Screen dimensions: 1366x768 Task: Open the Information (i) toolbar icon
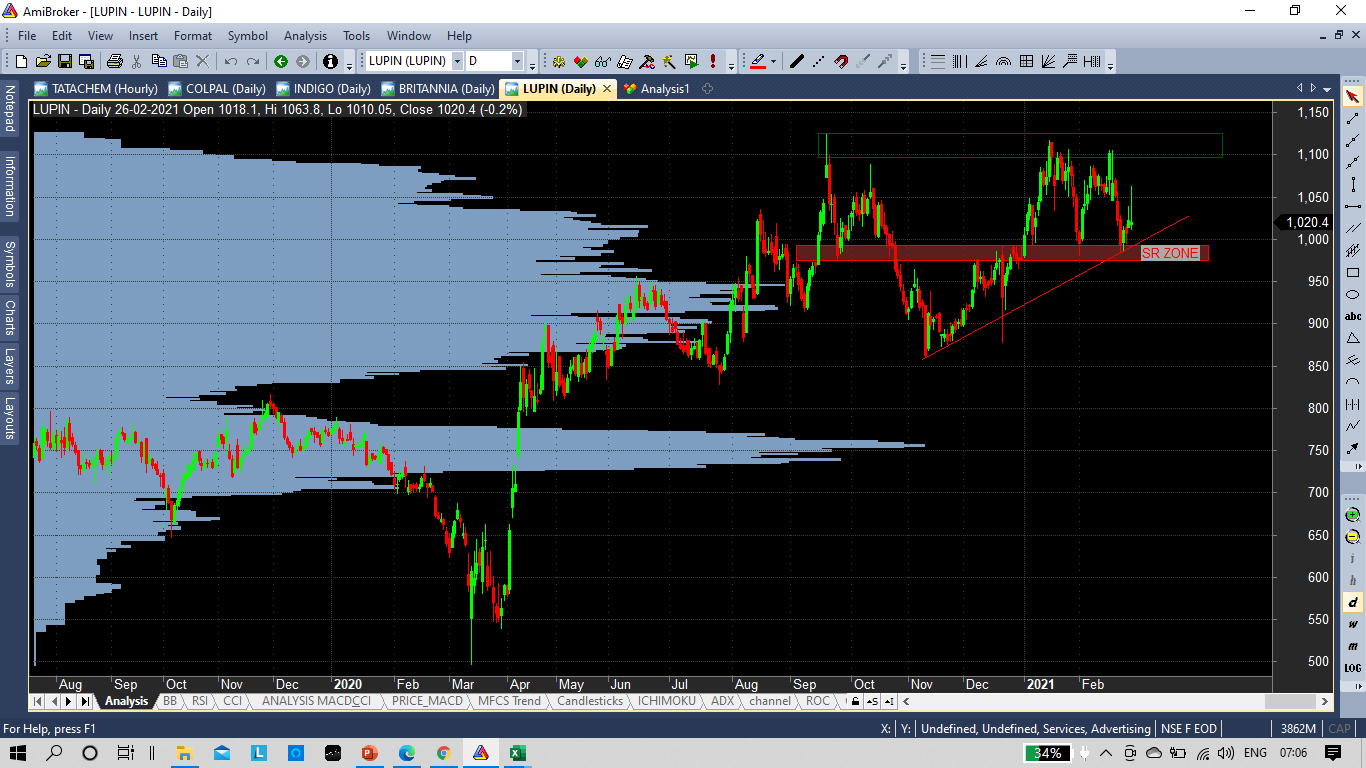[330, 61]
